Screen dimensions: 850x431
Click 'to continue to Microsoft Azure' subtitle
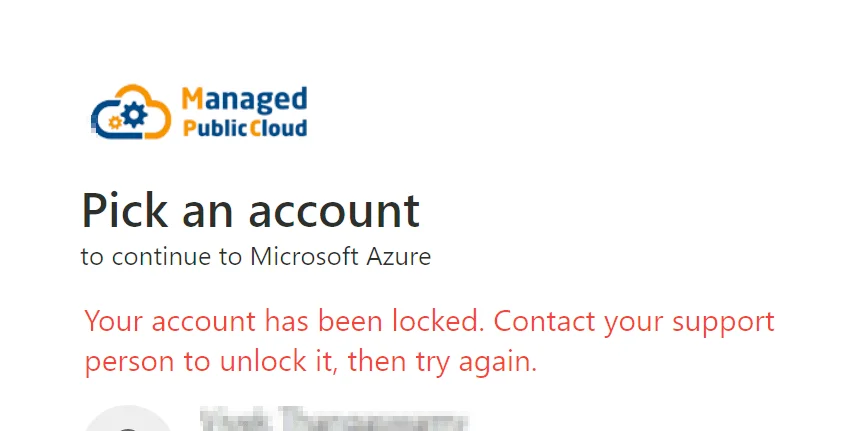[256, 256]
